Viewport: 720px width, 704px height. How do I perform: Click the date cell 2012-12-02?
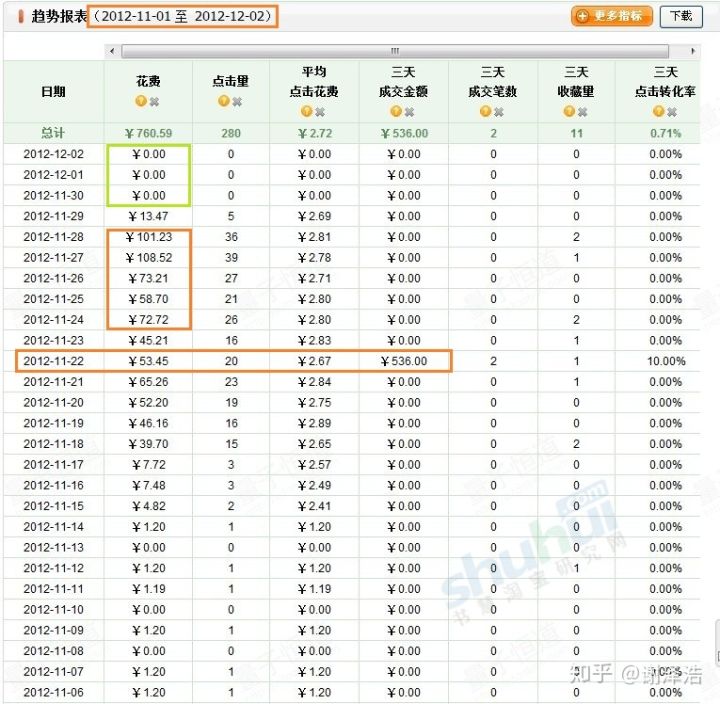coord(54,154)
